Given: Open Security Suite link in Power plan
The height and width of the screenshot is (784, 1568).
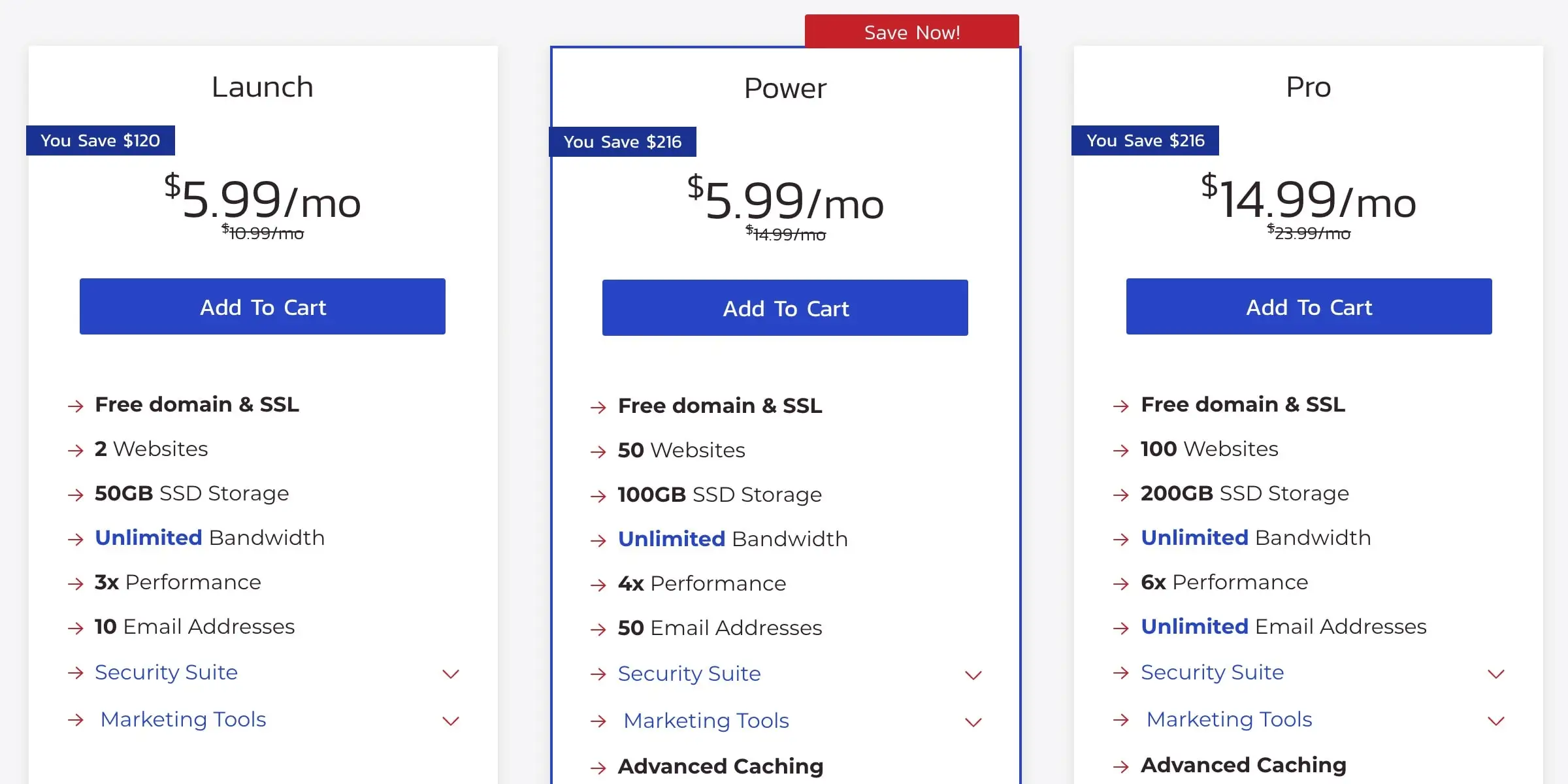Looking at the screenshot, I should point(689,674).
